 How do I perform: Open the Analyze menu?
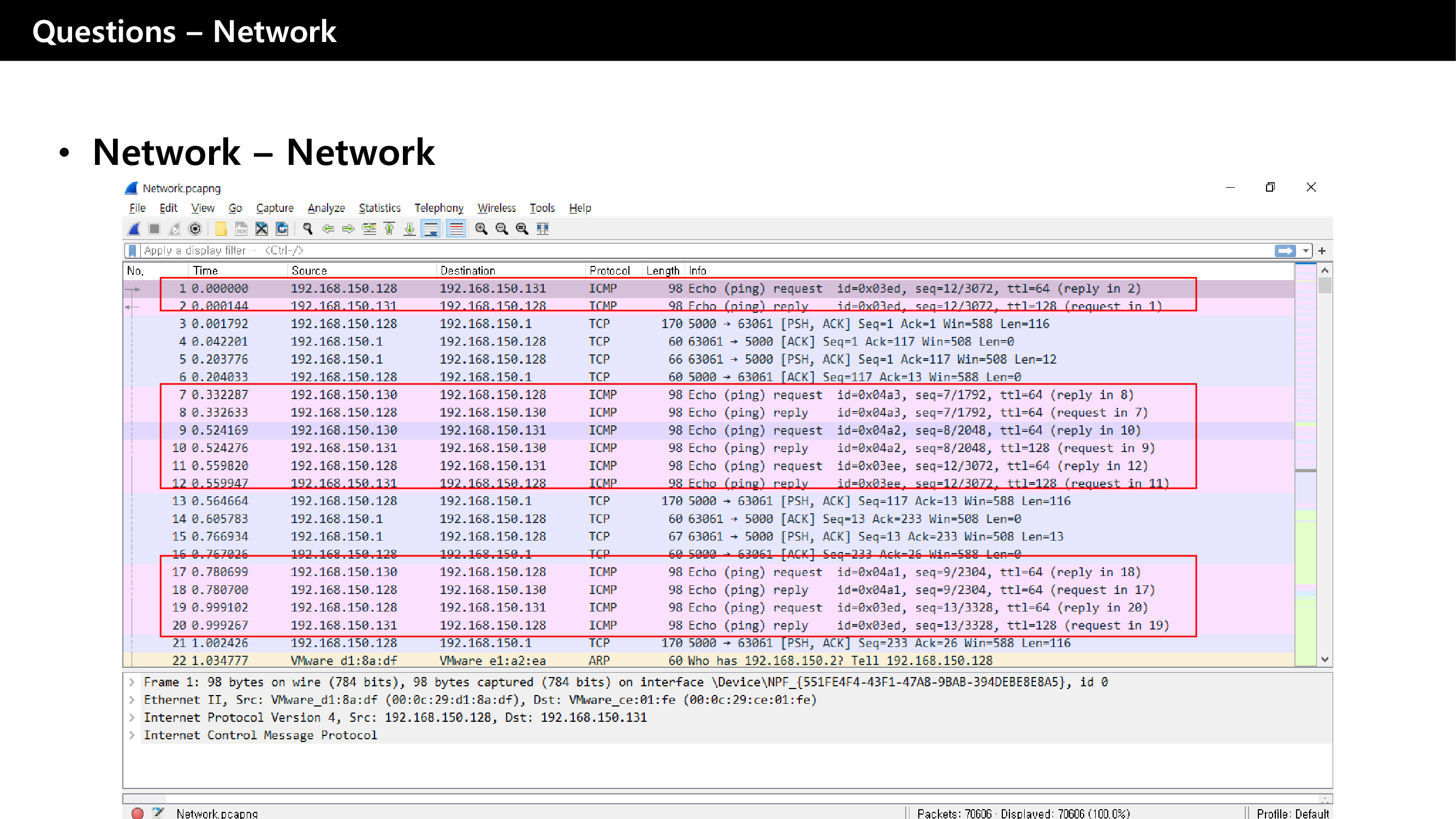326,208
